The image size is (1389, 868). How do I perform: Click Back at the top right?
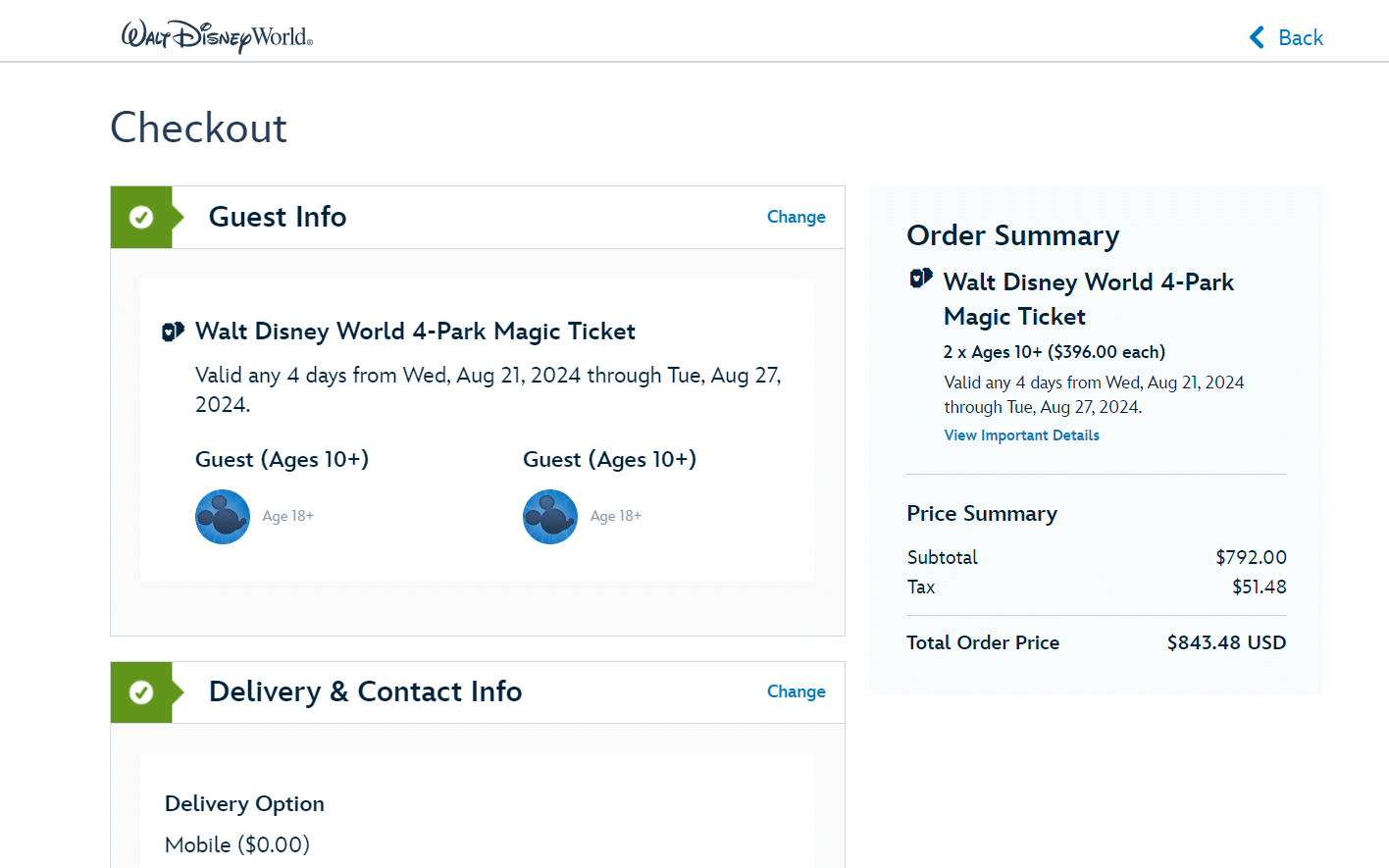click(1300, 37)
